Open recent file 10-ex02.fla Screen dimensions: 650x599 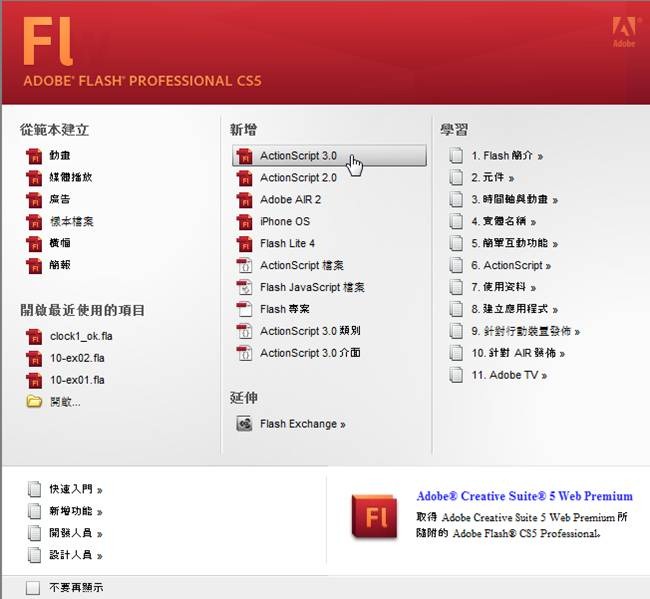(x=77, y=358)
